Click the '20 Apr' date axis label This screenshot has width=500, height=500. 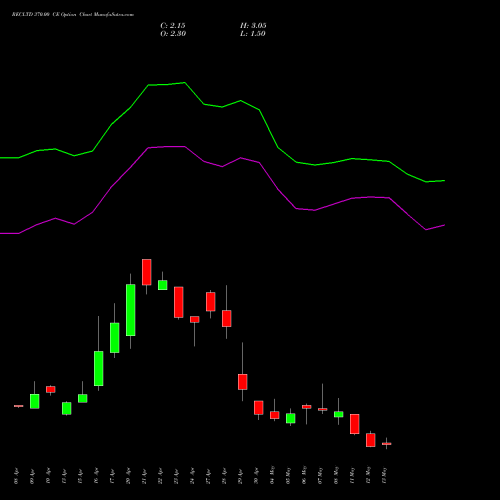tap(129, 476)
